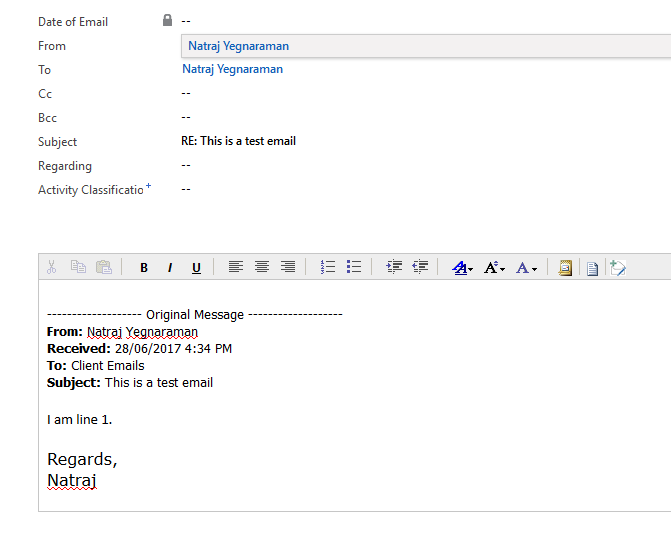
Task: Click the misspelled word Natraj in signature
Action: click(72, 481)
